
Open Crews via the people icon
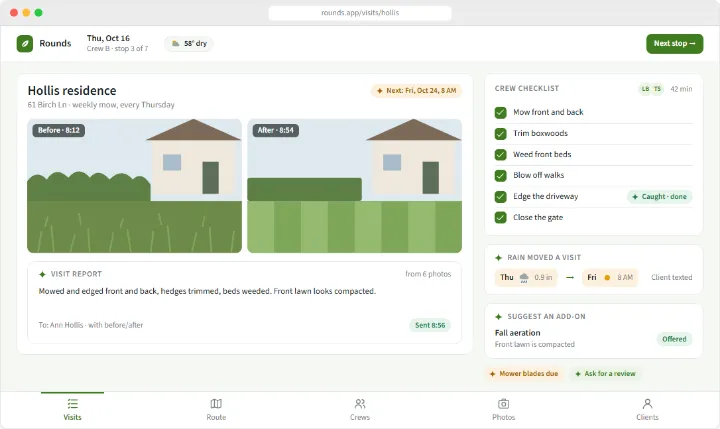click(360, 404)
